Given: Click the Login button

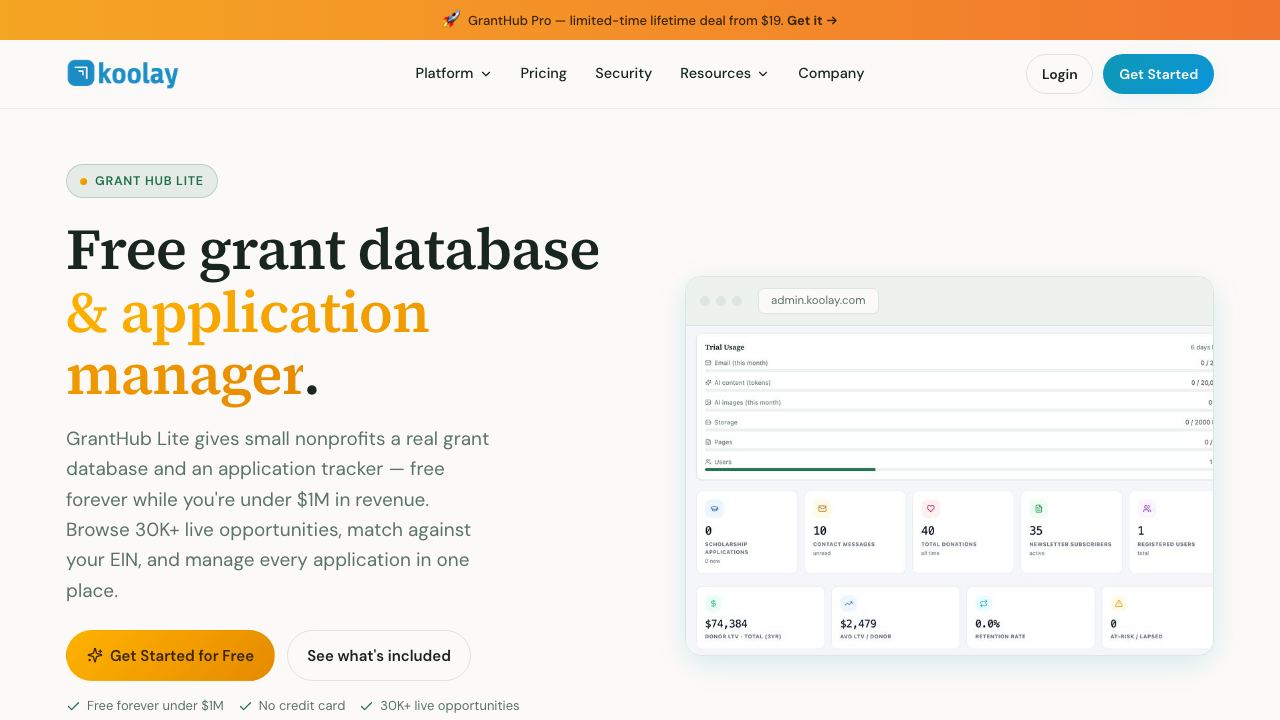Looking at the screenshot, I should (x=1059, y=74).
